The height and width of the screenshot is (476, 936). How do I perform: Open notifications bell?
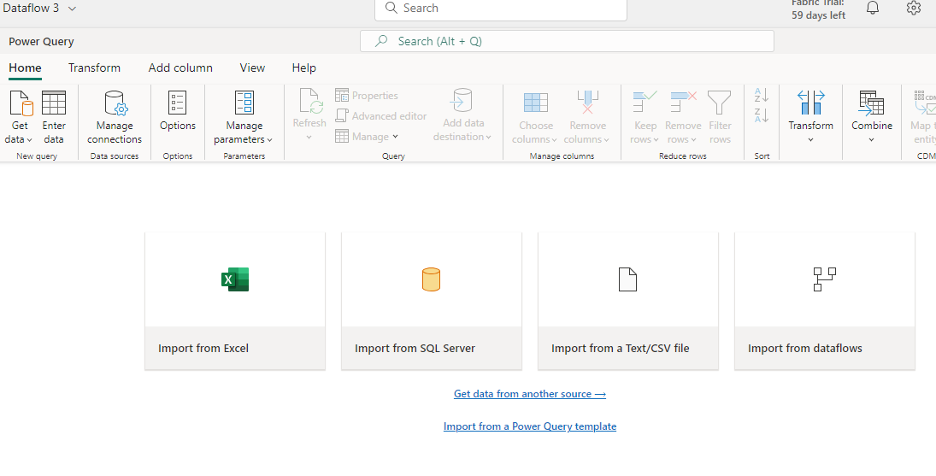pyautogui.click(x=873, y=8)
